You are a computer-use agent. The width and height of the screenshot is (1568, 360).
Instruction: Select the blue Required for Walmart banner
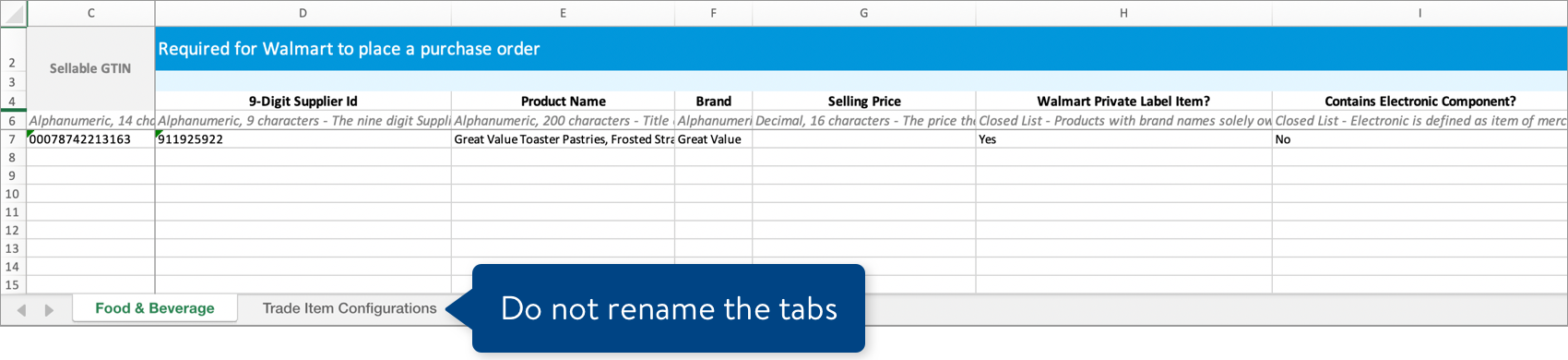pyautogui.click(x=861, y=49)
